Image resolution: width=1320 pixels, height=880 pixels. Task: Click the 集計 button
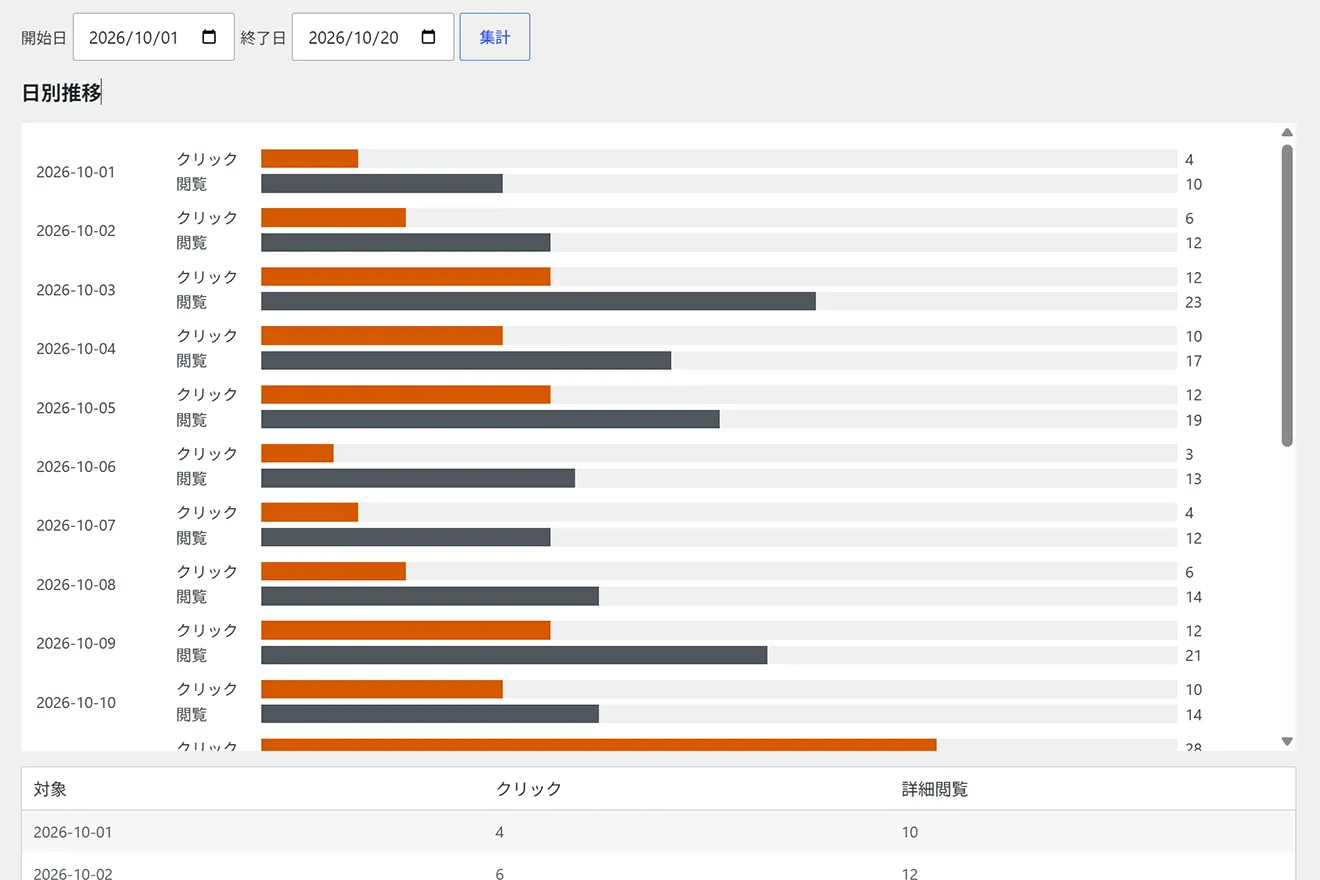click(495, 37)
